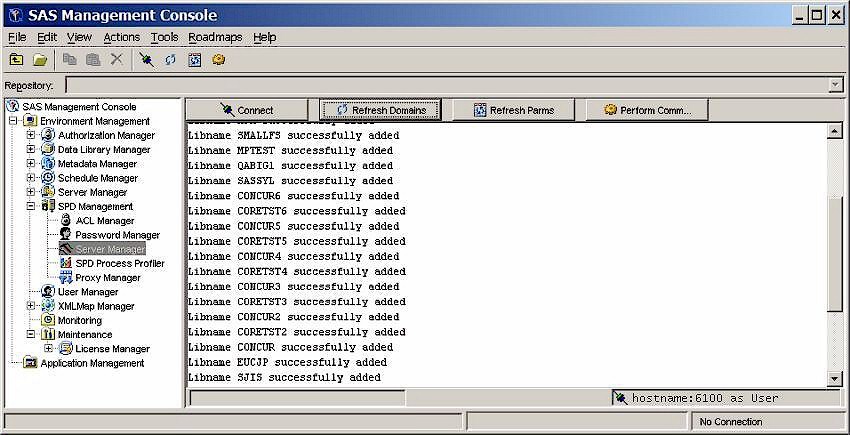Click the perform command gear toolbar icon
Image resolution: width=850 pixels, height=435 pixels.
coord(218,60)
